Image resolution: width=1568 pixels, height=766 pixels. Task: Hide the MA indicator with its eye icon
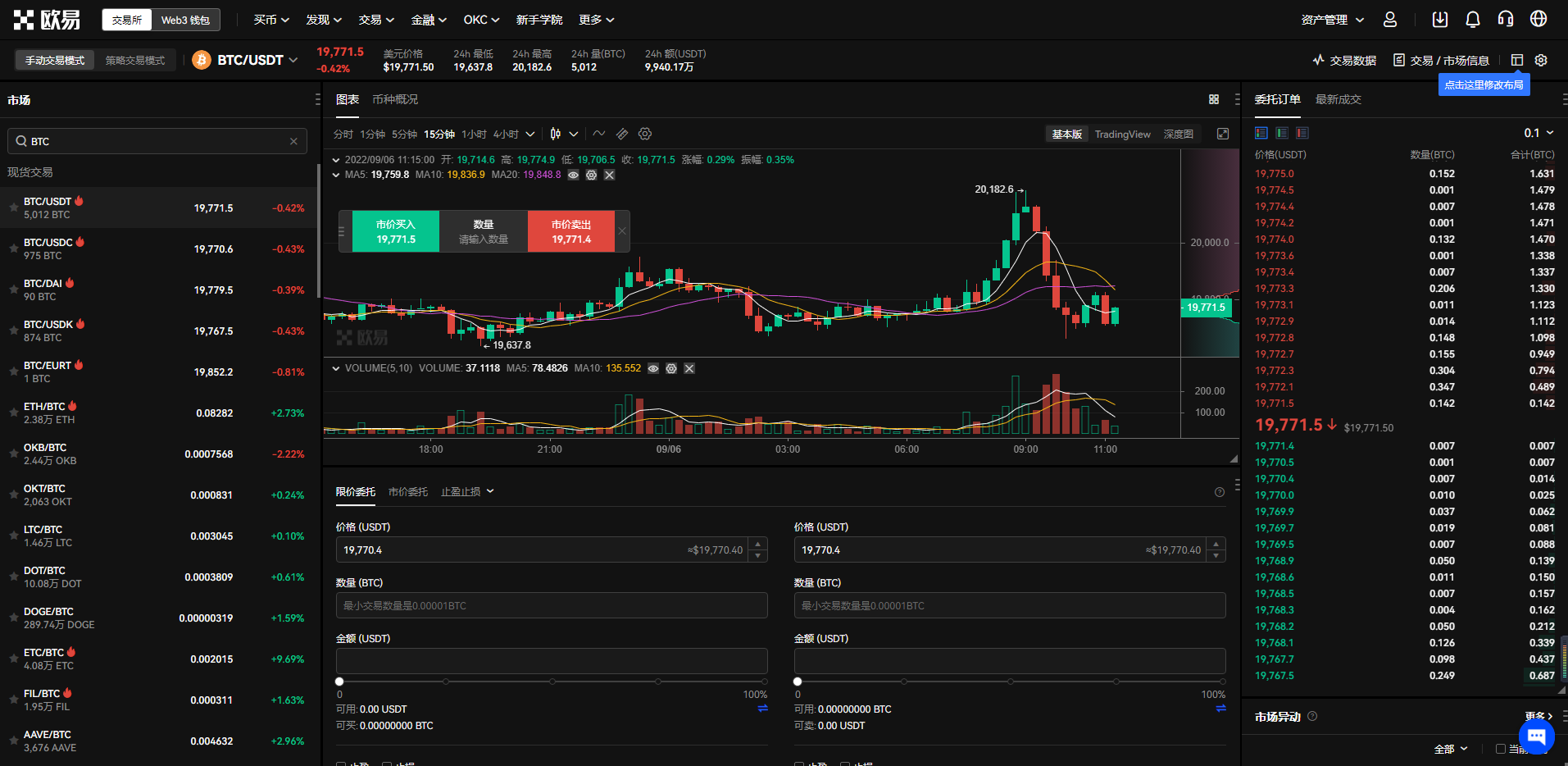573,175
